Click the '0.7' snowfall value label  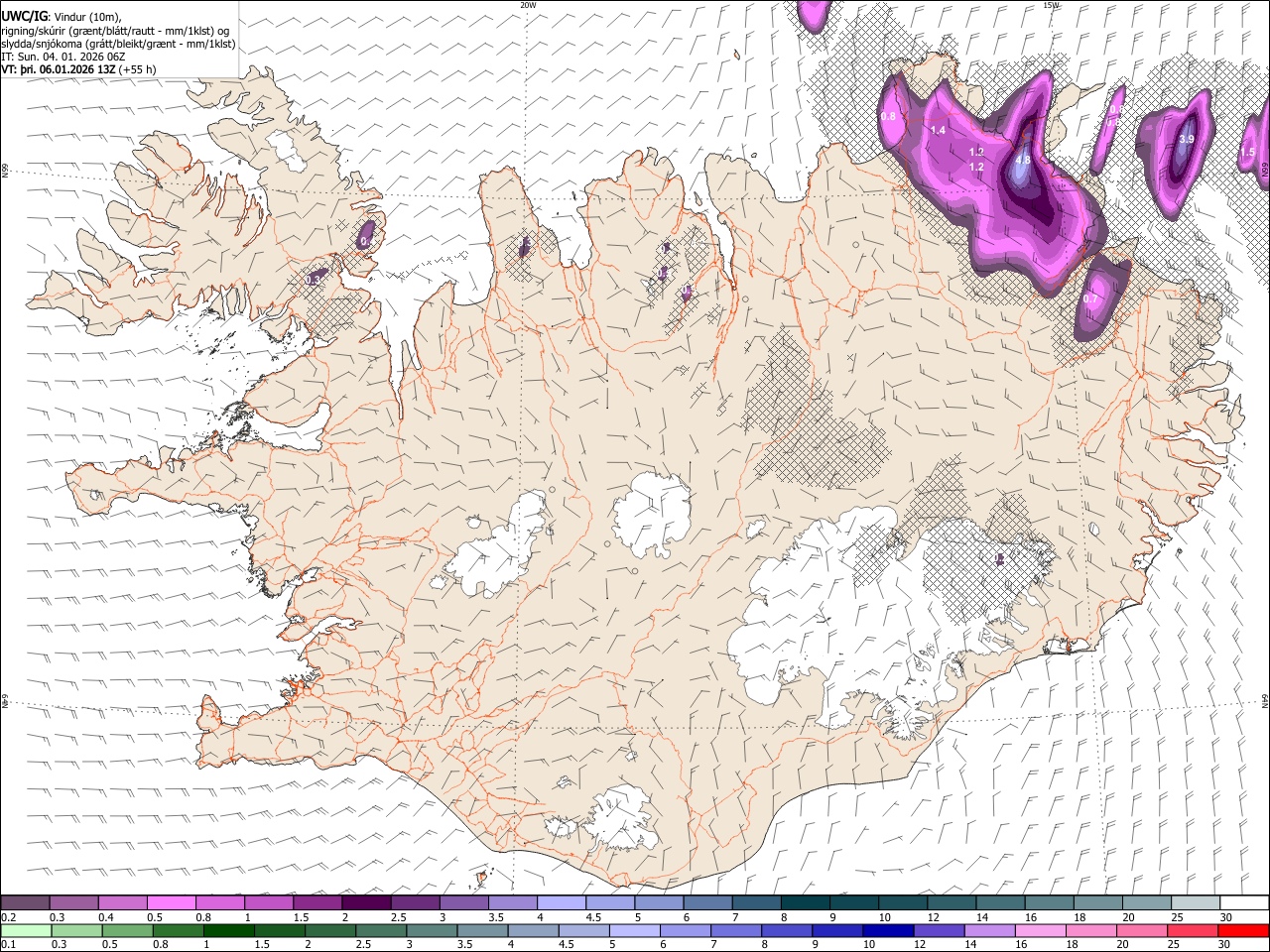pos(1090,299)
